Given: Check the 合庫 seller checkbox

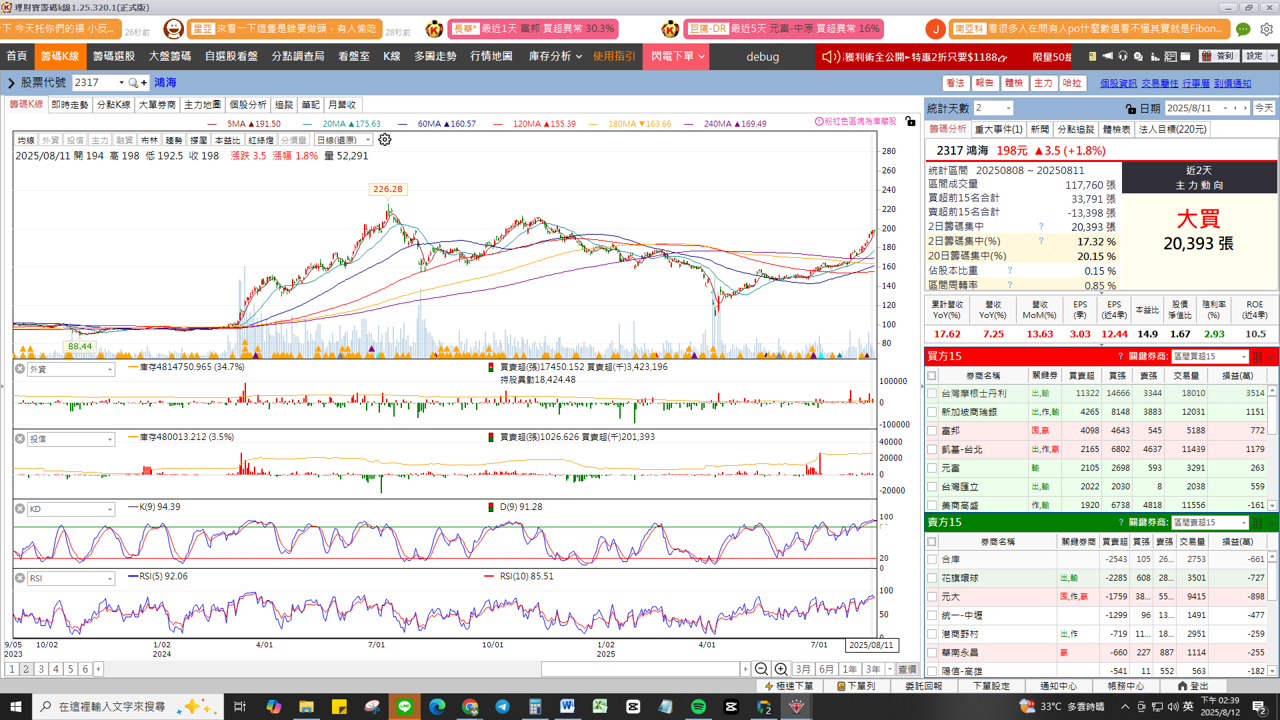Looking at the screenshot, I should coord(932,560).
